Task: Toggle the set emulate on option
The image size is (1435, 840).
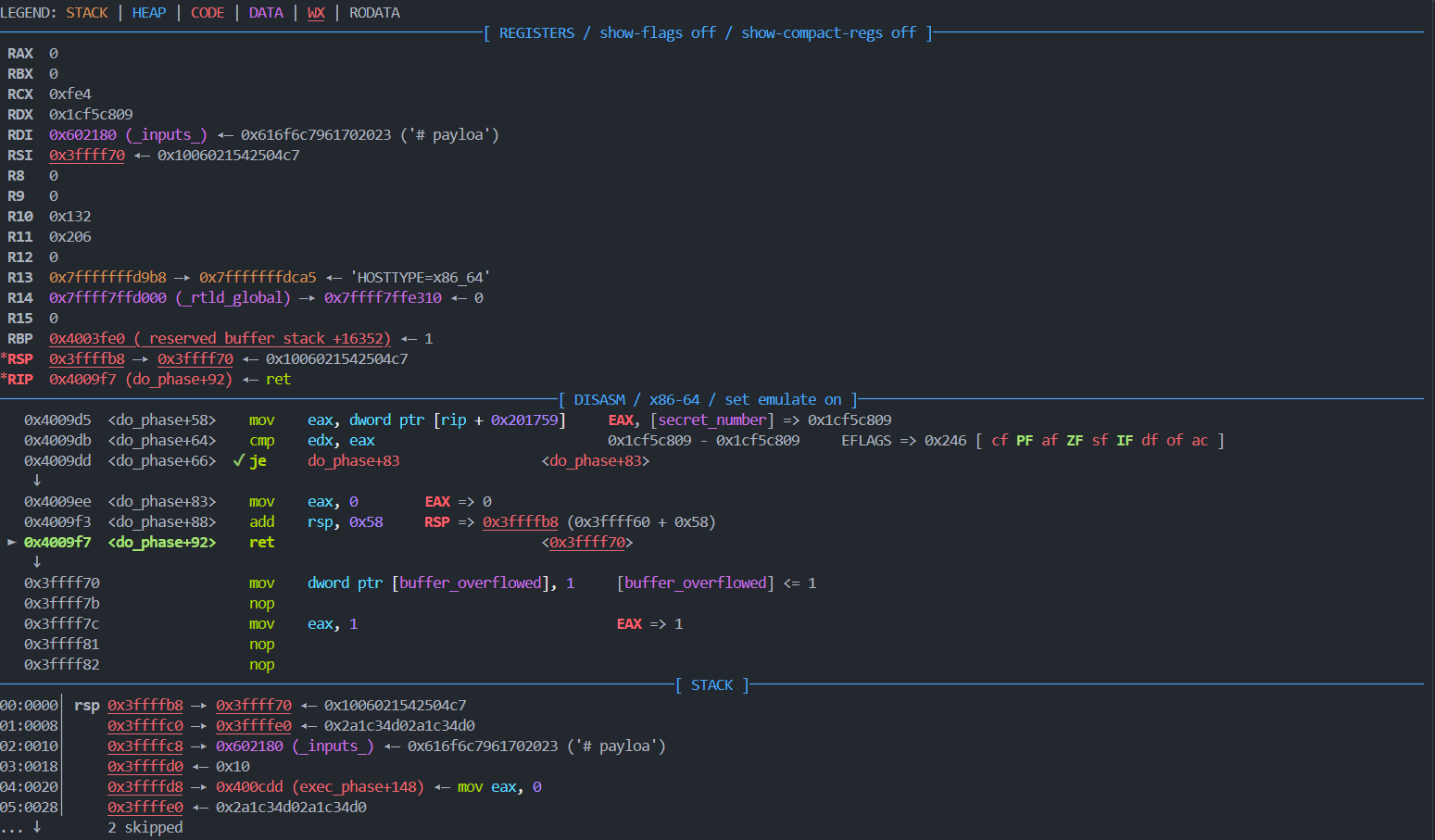Action: [x=783, y=399]
